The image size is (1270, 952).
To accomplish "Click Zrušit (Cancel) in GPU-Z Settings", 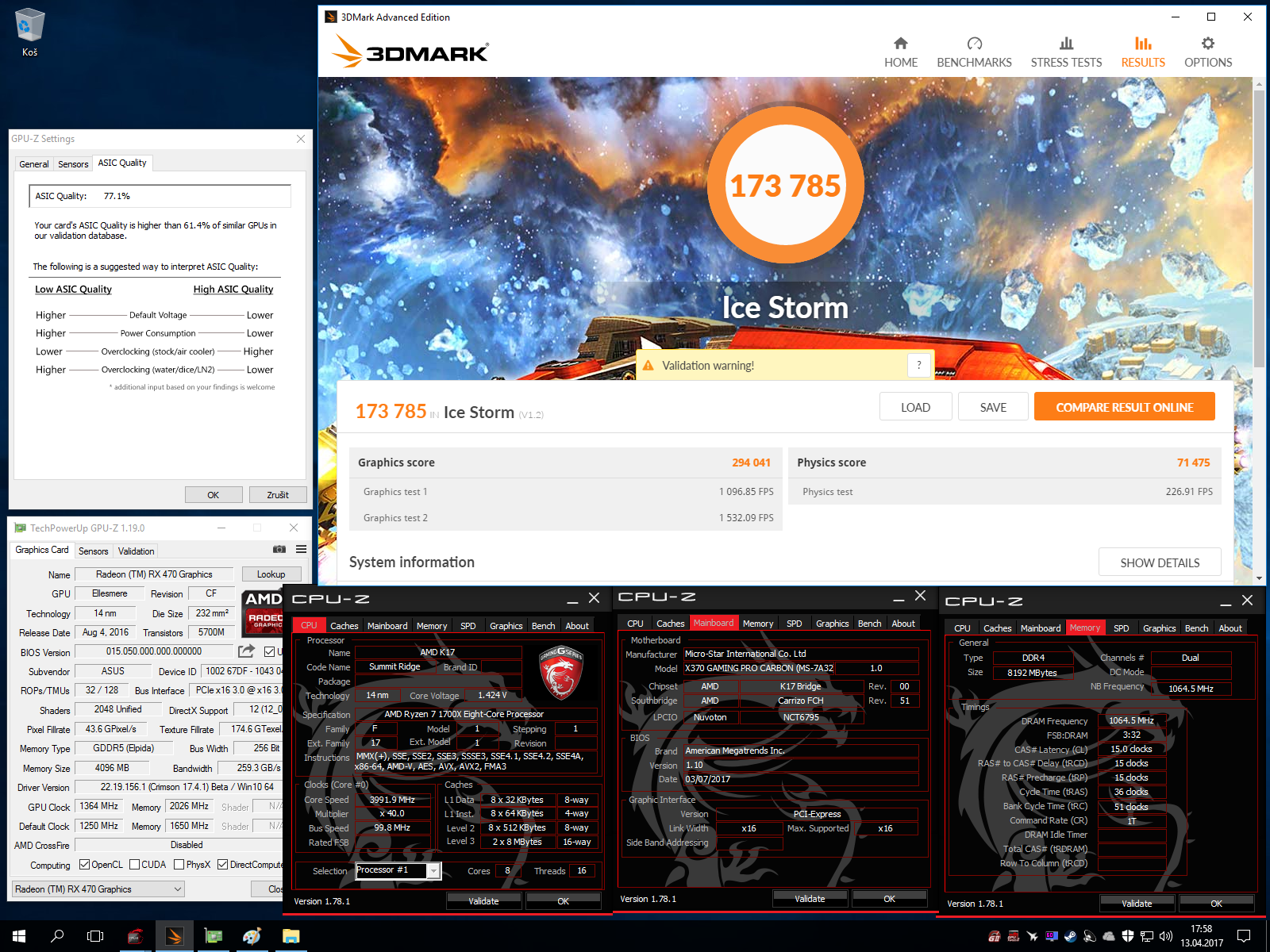I will coord(278,495).
